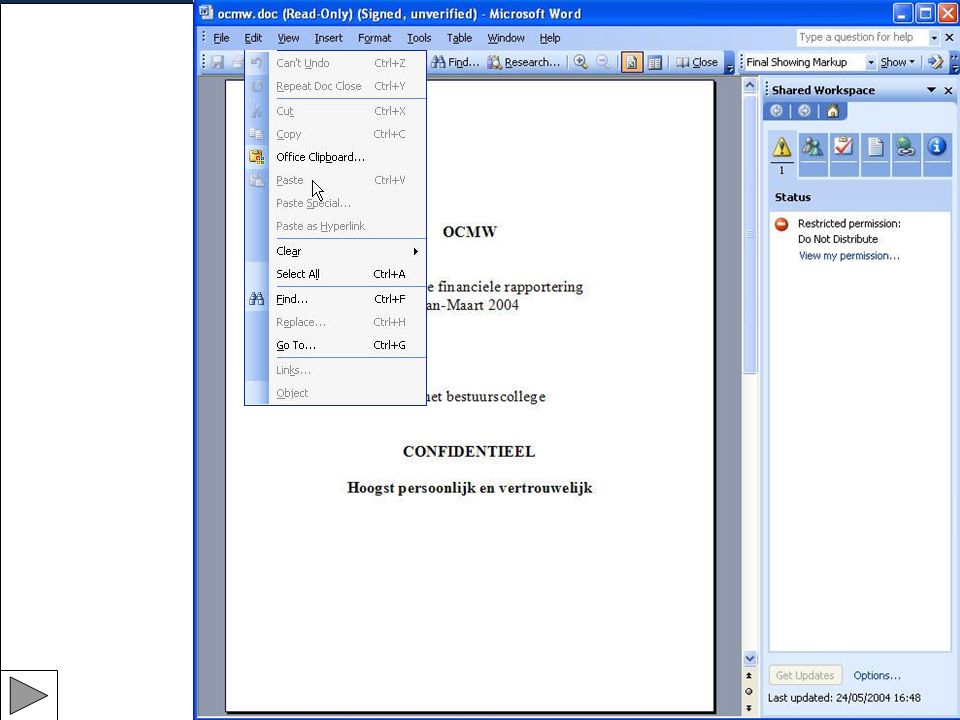Open the Research pane from toolbar
The image size is (960, 720).
coord(524,62)
